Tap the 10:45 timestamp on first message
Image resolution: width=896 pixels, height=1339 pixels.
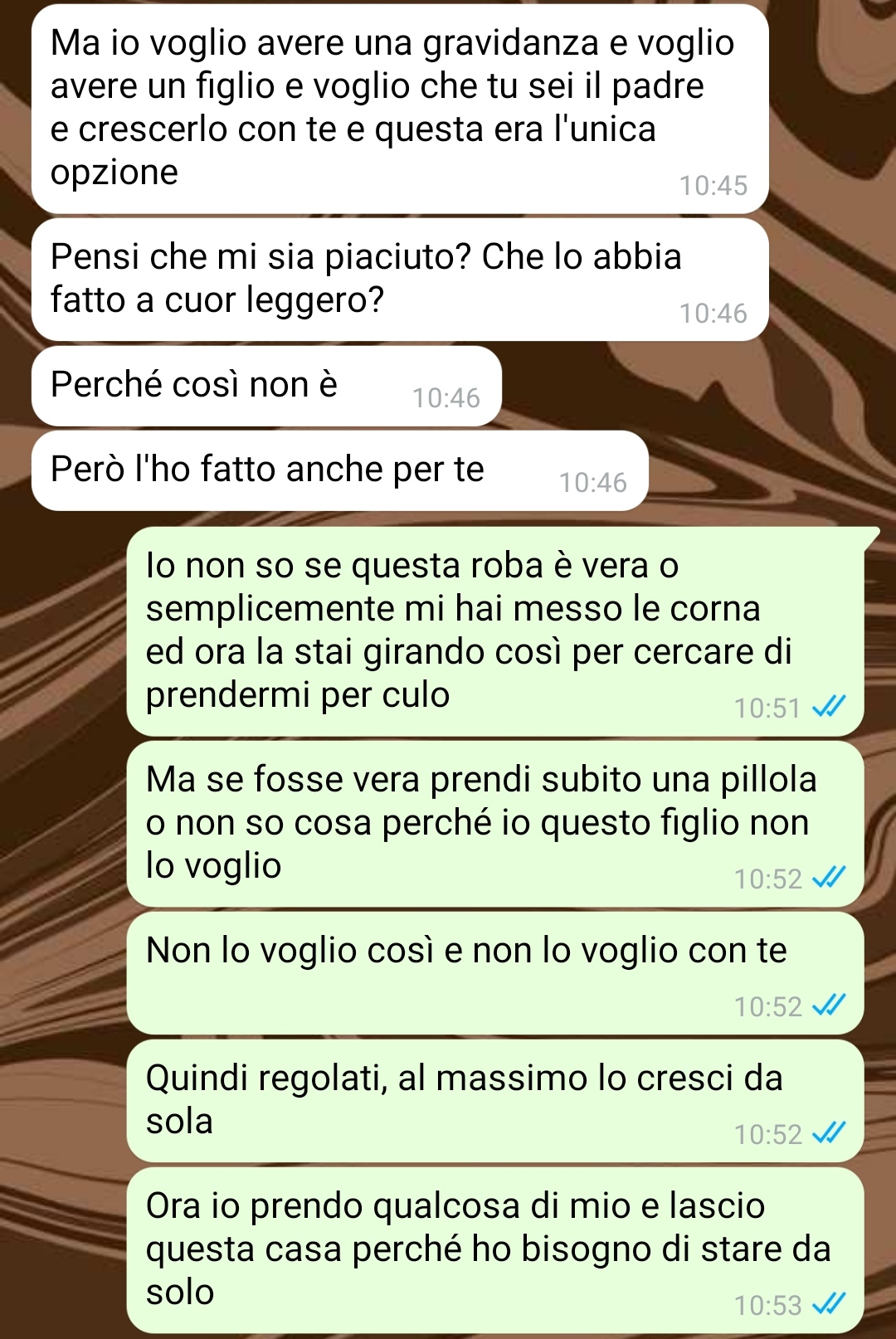(713, 185)
